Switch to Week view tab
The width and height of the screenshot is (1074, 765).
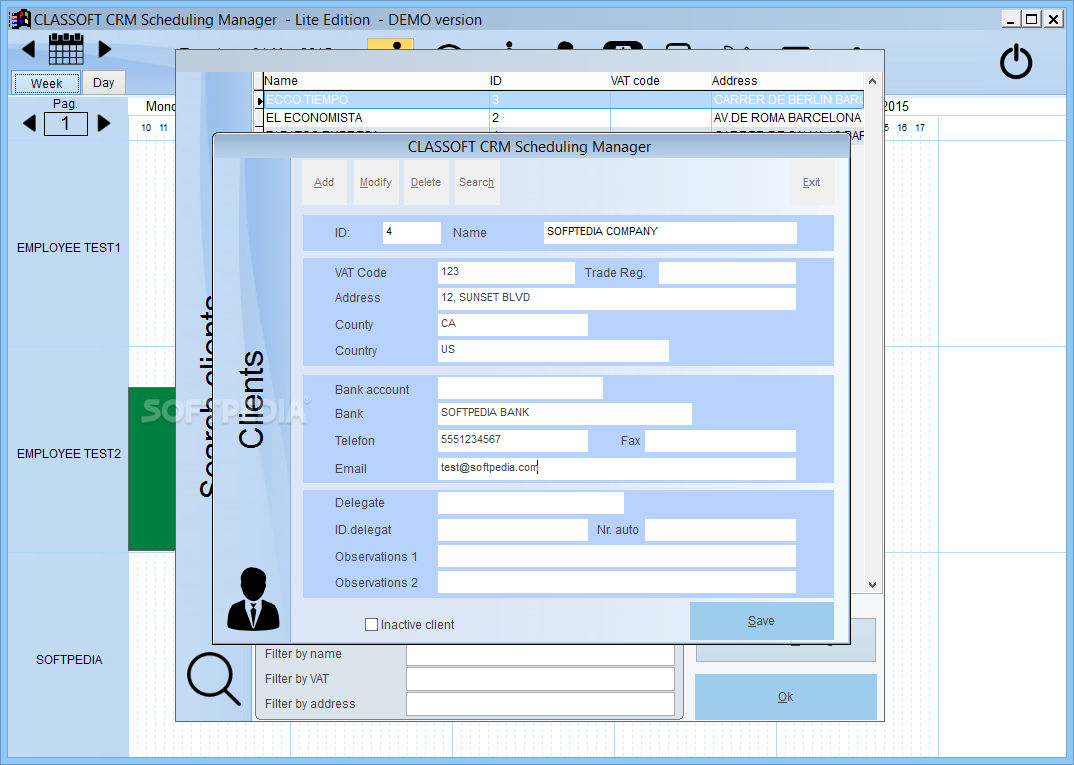click(47, 83)
